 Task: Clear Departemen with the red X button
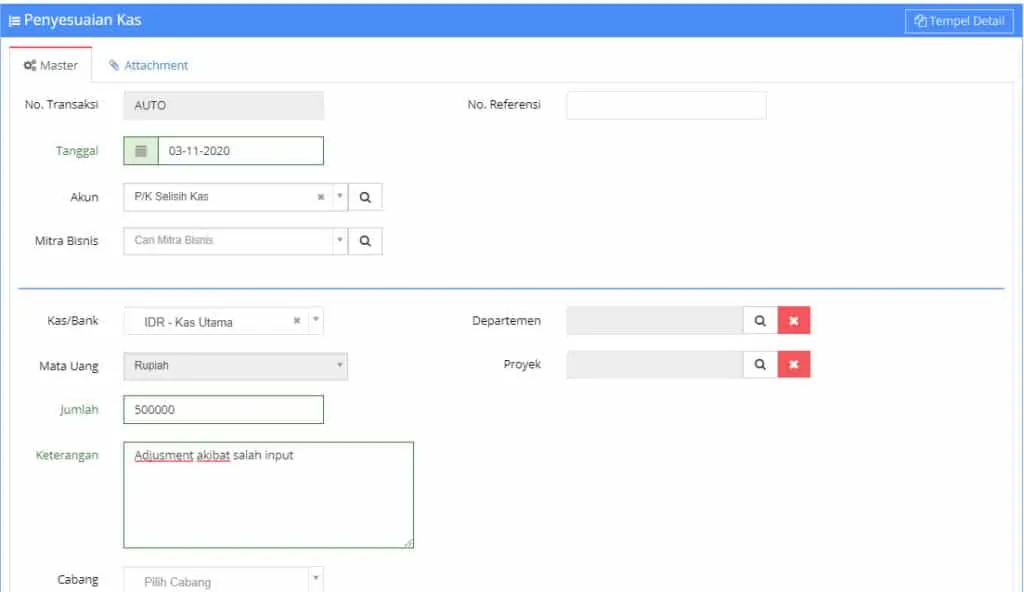click(x=793, y=321)
